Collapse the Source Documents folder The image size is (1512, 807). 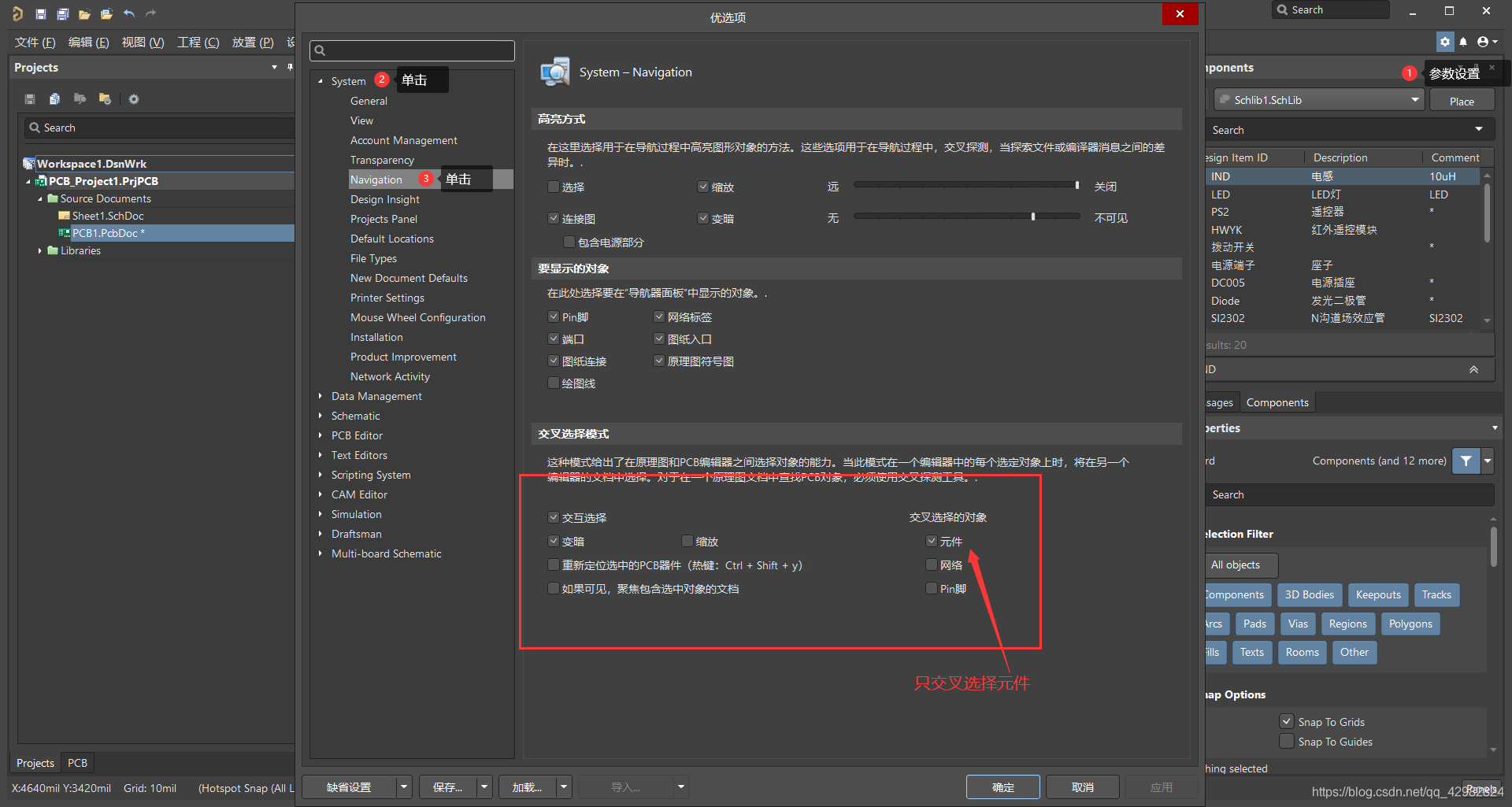pos(40,198)
